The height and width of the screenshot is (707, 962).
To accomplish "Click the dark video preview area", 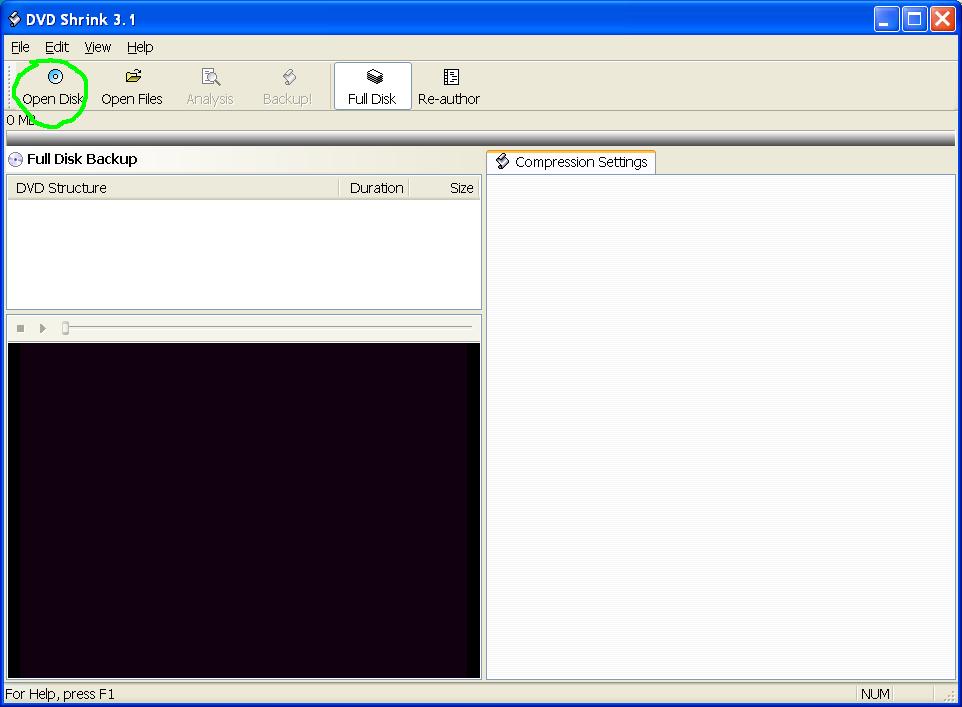I will pyautogui.click(x=244, y=511).
